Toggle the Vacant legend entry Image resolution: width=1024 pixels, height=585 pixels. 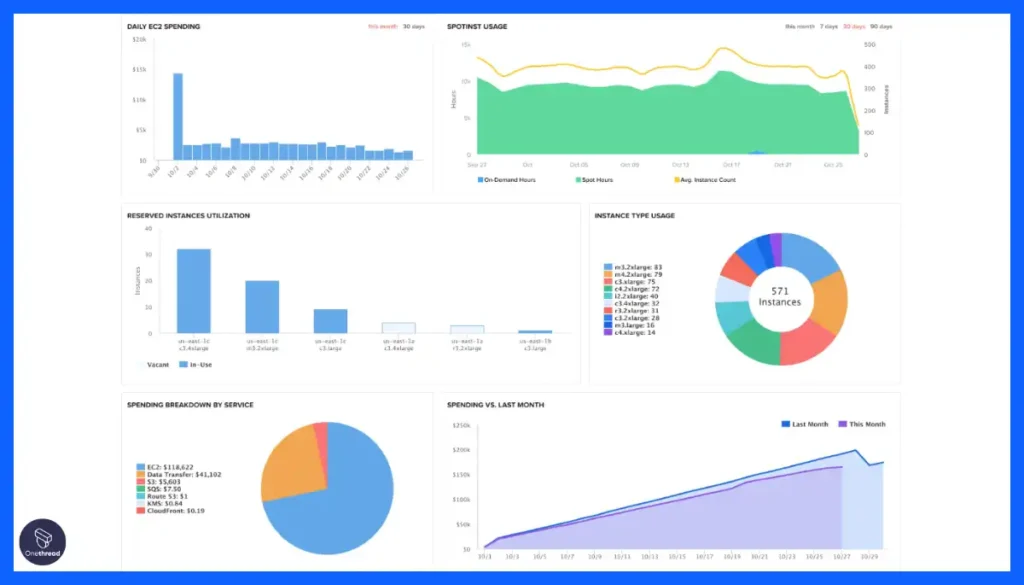coord(154,365)
